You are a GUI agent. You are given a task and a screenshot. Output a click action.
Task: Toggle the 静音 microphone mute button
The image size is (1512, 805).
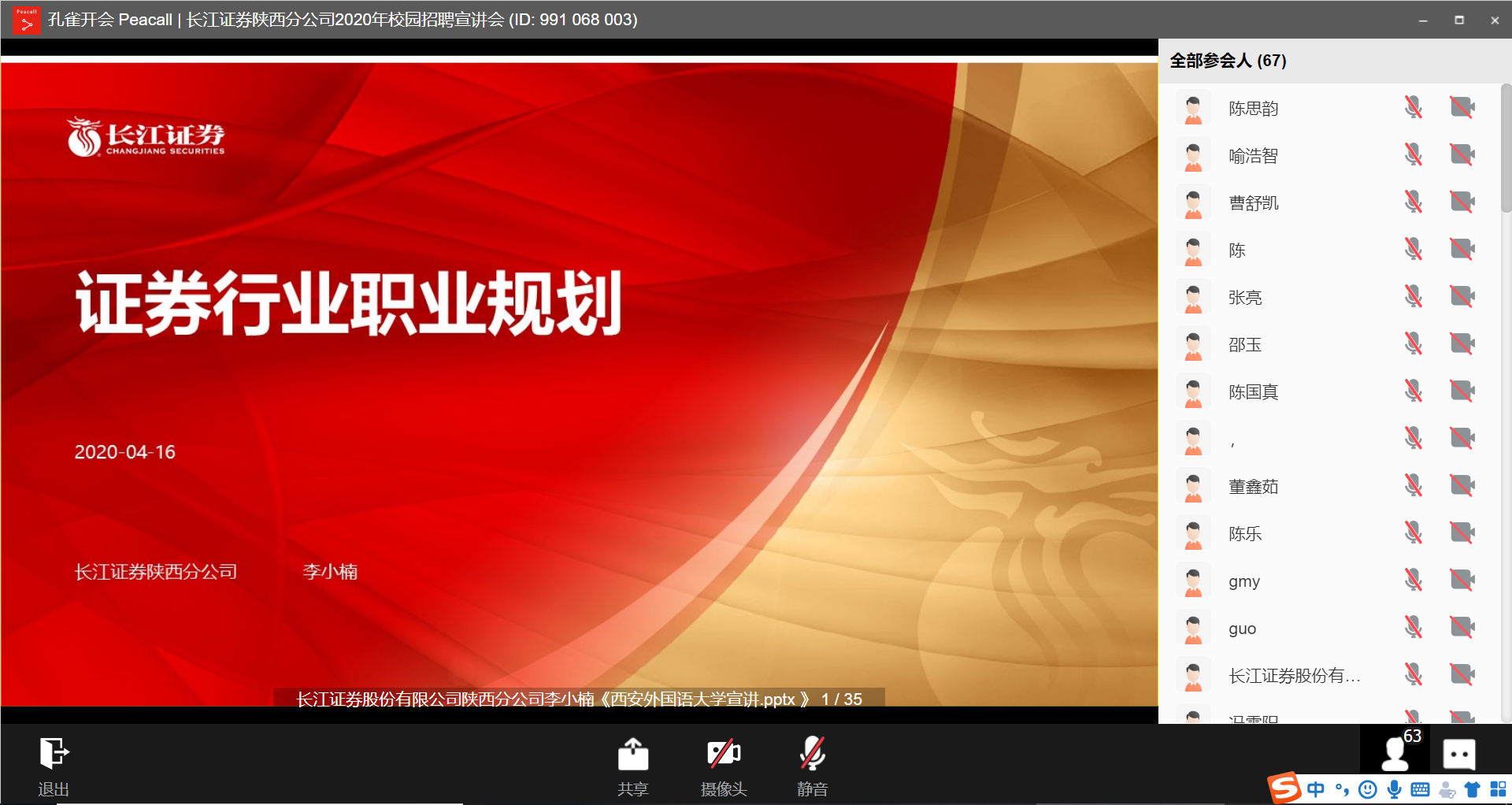(x=812, y=754)
